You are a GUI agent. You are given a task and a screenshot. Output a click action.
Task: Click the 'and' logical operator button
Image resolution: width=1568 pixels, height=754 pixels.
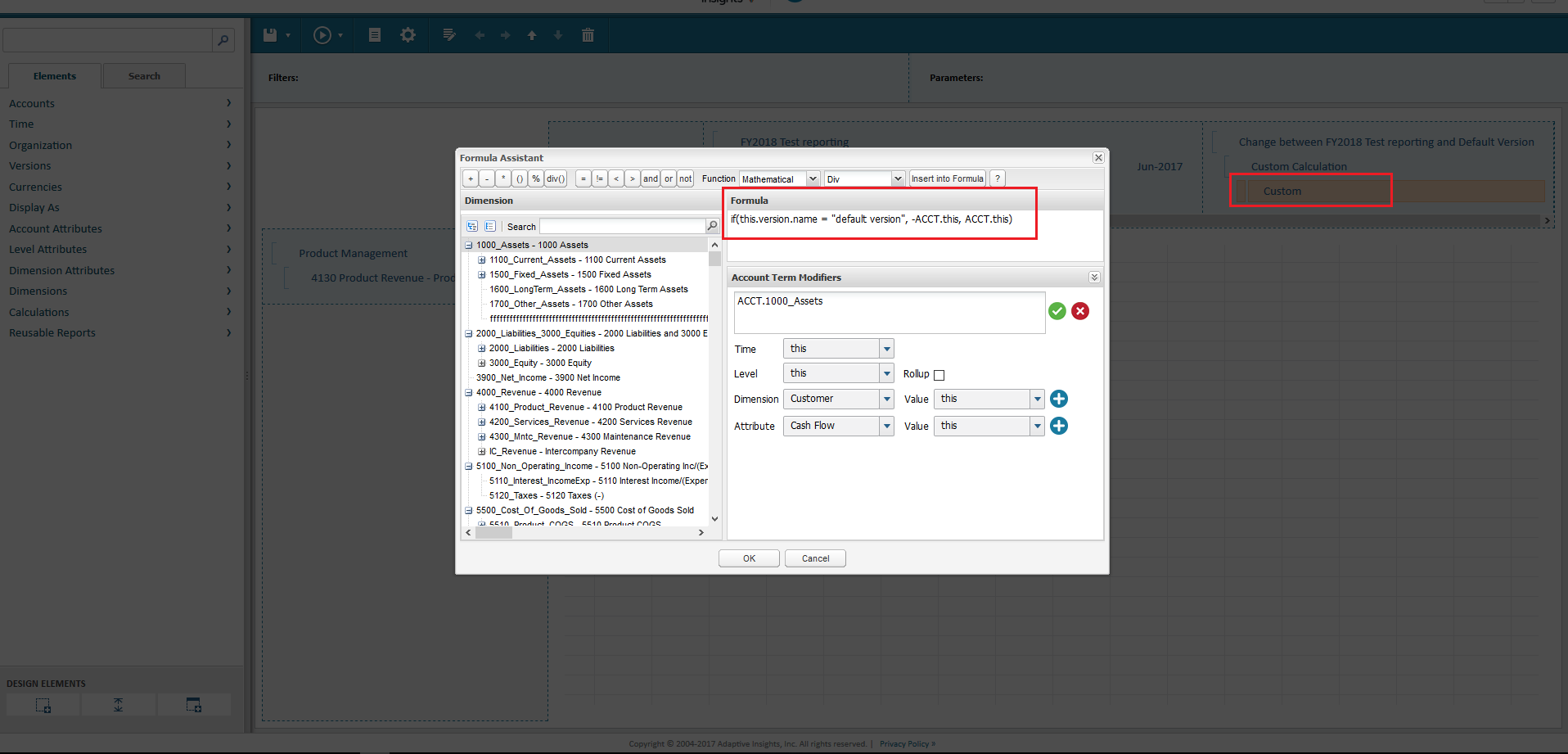[651, 178]
